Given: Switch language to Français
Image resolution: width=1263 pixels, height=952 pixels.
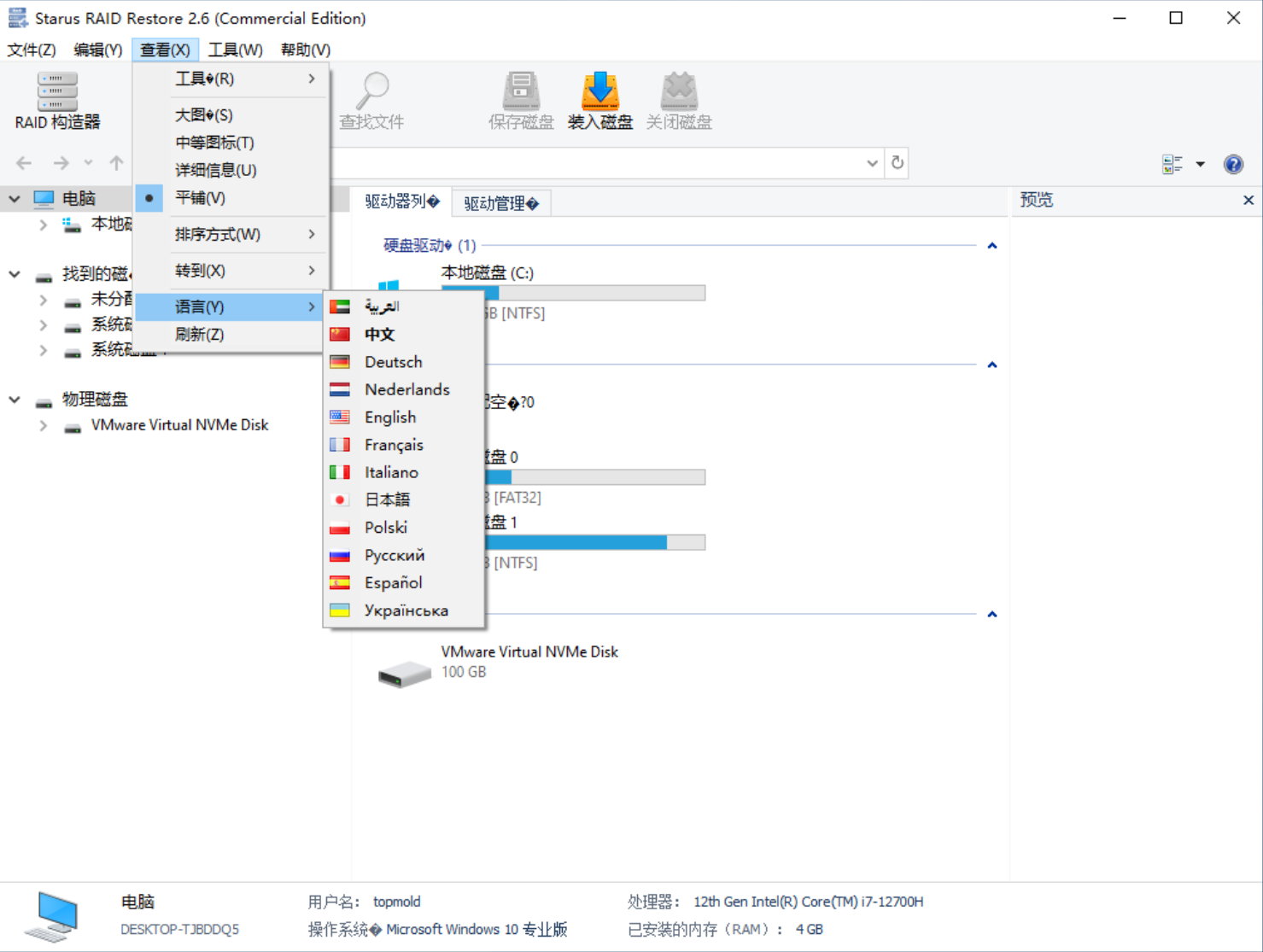Looking at the screenshot, I should pos(404,445).
